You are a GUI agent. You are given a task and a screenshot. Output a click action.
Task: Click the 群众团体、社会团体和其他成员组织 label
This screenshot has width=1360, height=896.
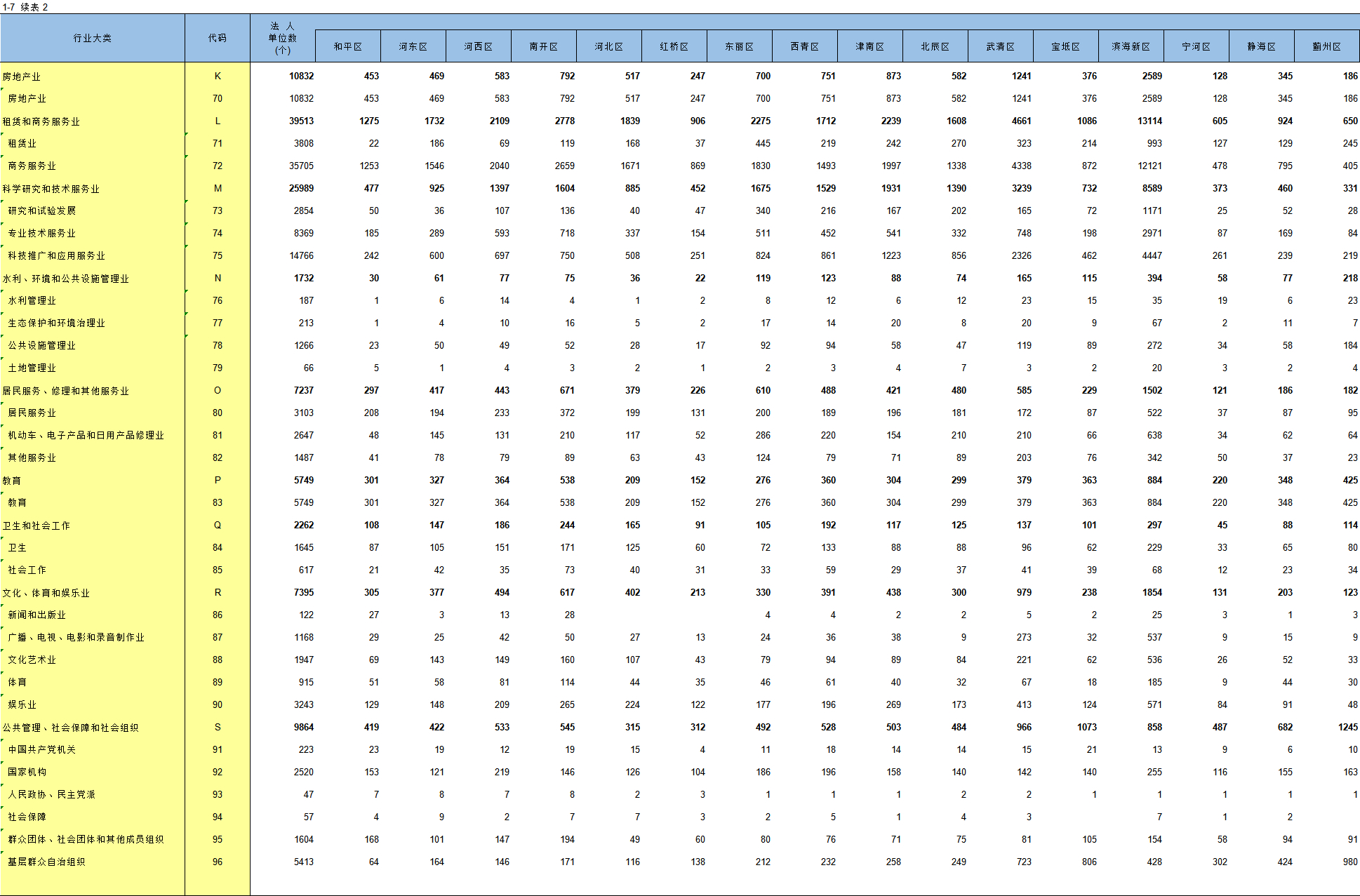coord(86,839)
